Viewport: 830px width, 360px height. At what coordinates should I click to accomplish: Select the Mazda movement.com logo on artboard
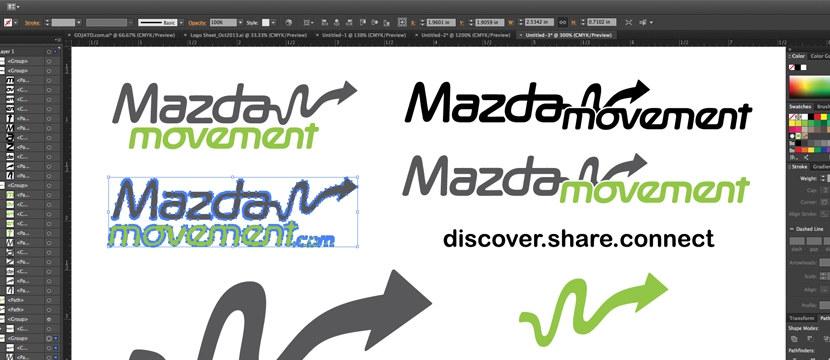pyautogui.click(x=233, y=212)
